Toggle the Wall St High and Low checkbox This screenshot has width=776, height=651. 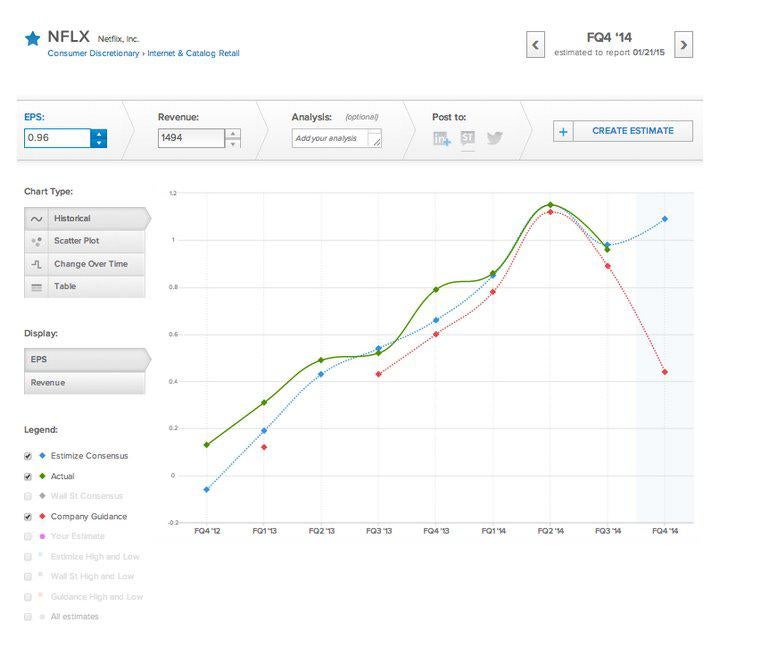(x=28, y=577)
